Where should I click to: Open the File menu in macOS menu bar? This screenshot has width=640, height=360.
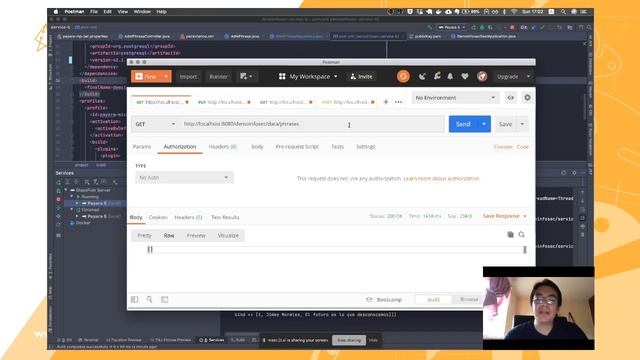pos(94,12)
